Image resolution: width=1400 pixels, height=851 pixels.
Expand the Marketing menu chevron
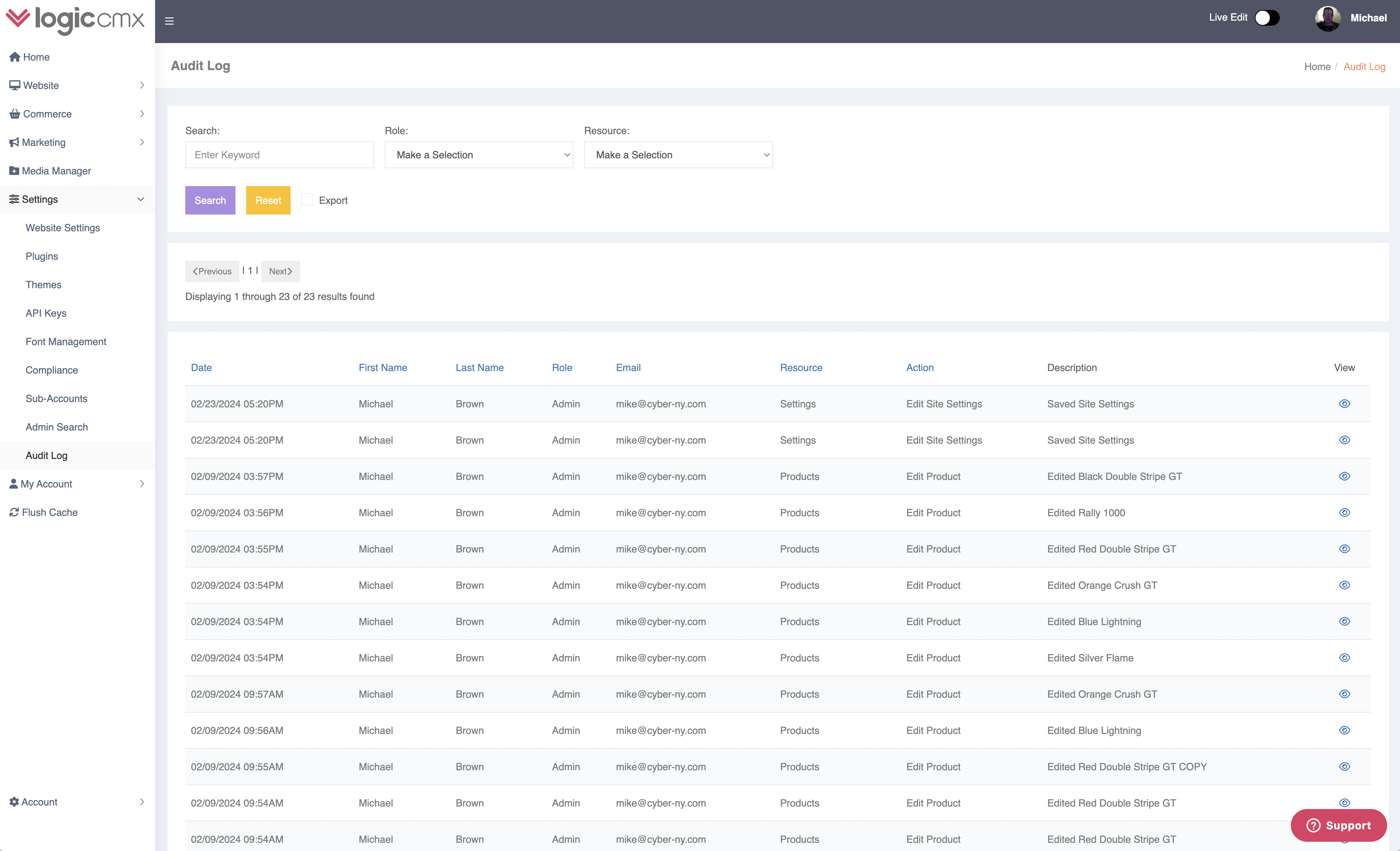(x=142, y=142)
